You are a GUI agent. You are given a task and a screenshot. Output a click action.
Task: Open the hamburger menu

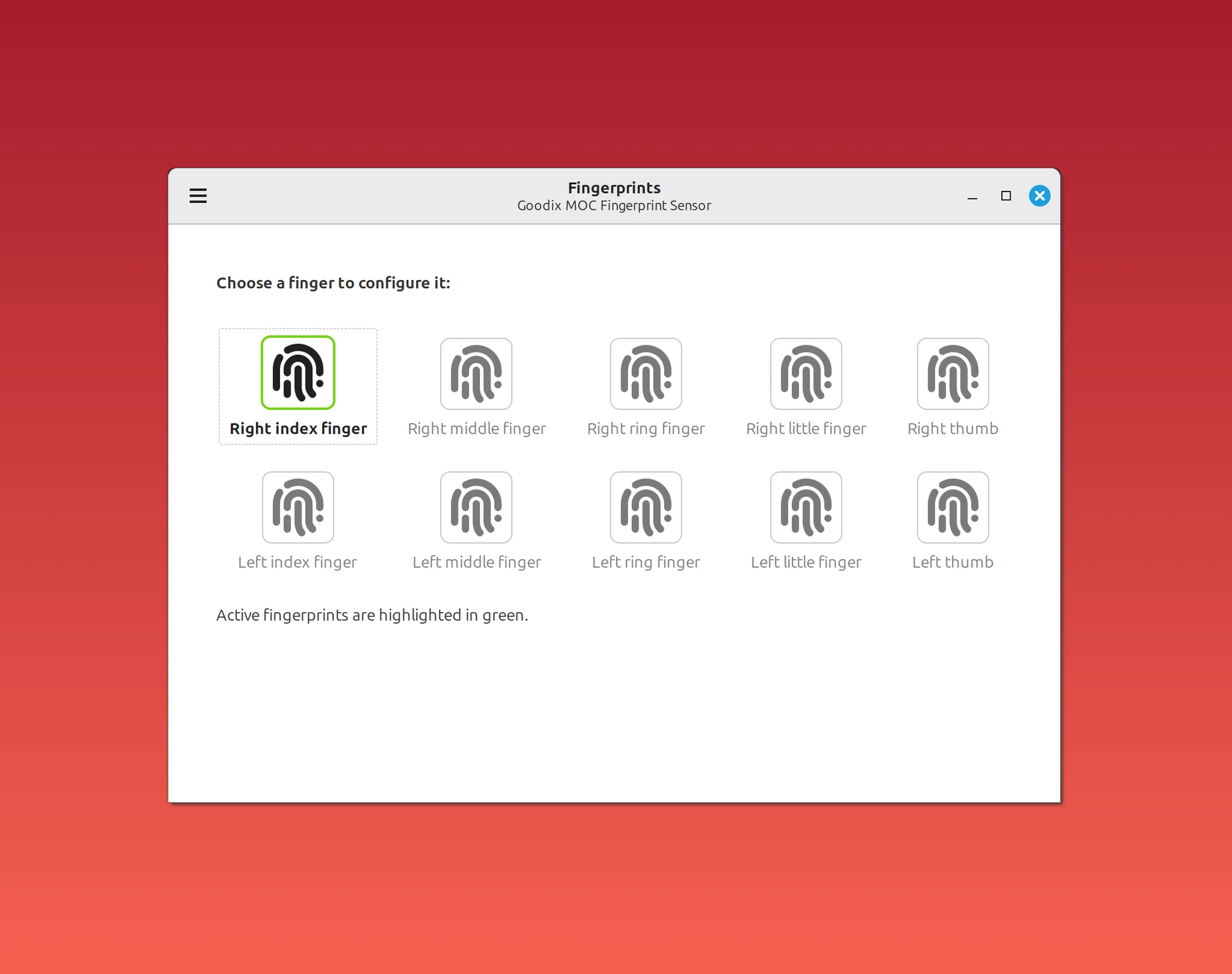(198, 196)
